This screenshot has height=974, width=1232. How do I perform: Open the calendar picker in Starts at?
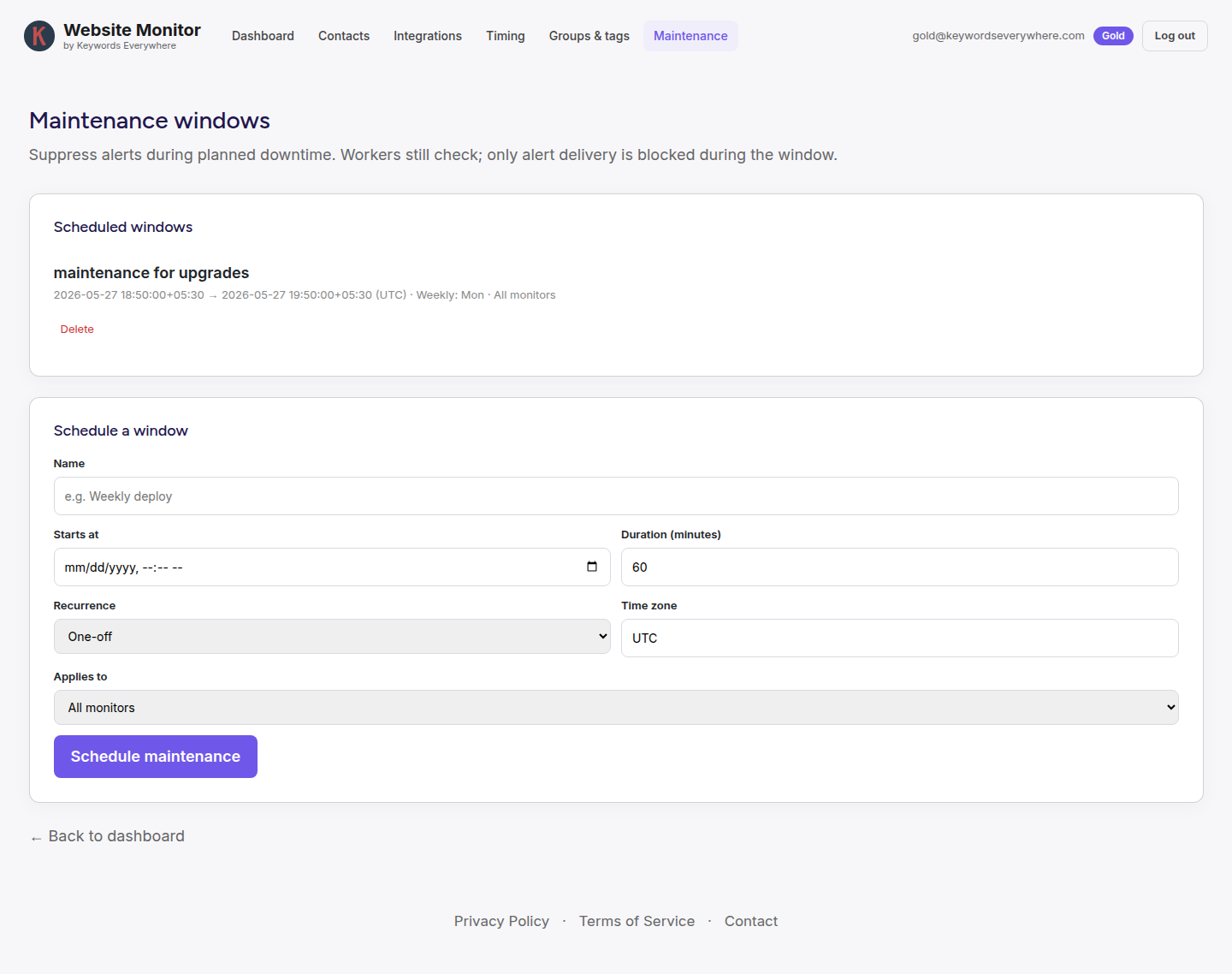(591, 567)
